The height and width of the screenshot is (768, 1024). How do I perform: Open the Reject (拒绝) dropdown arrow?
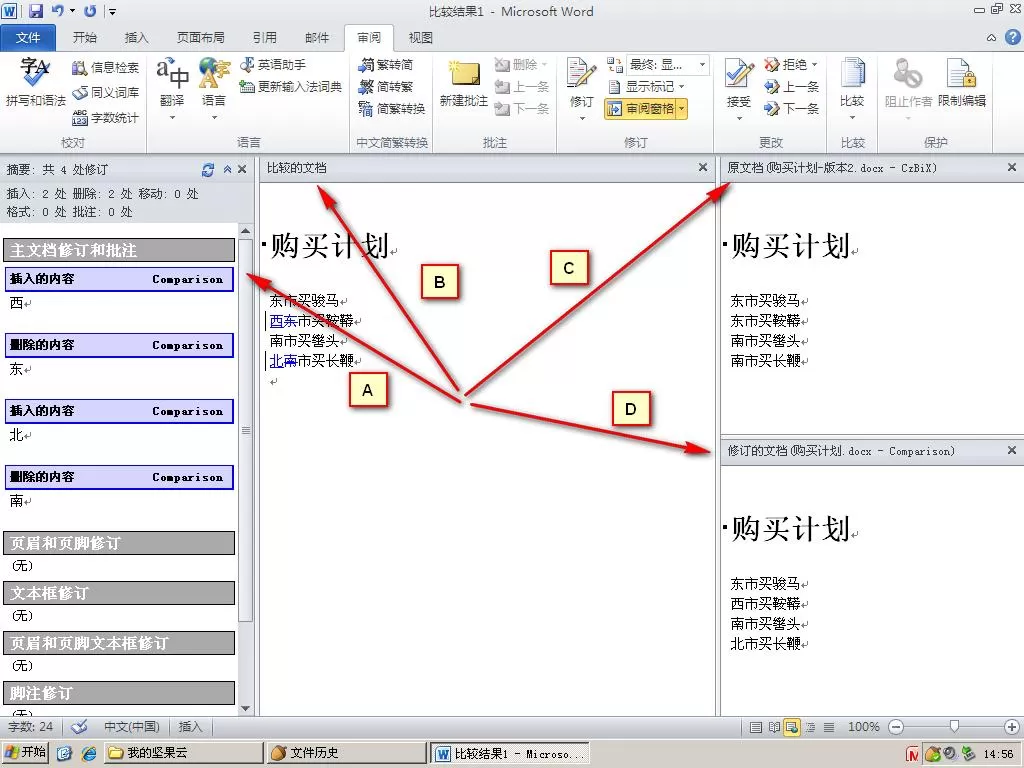pos(814,65)
